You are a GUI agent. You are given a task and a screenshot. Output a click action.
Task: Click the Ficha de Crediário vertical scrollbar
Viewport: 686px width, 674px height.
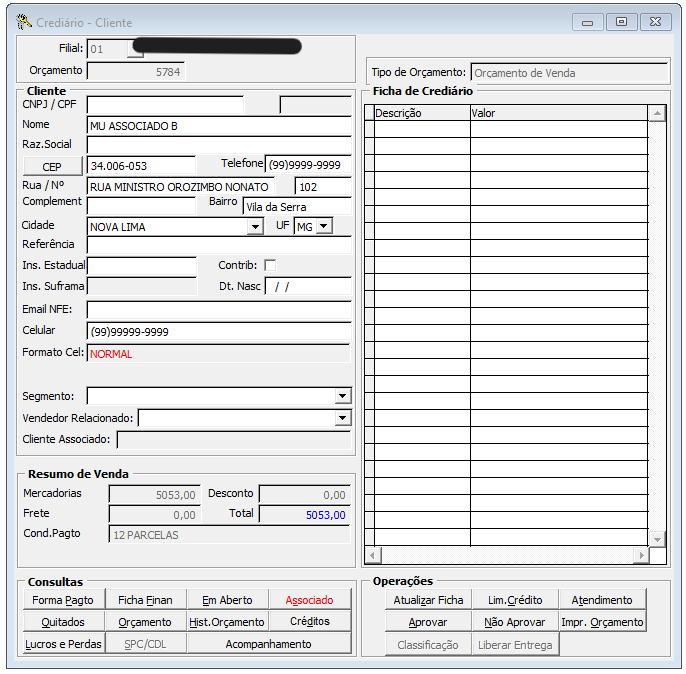(x=657, y=330)
